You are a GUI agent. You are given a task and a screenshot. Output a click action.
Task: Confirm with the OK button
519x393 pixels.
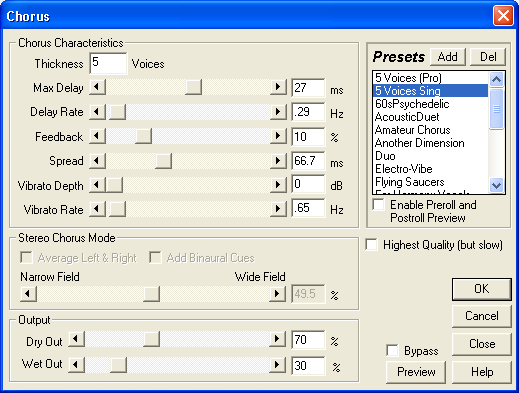pyautogui.click(x=482, y=289)
